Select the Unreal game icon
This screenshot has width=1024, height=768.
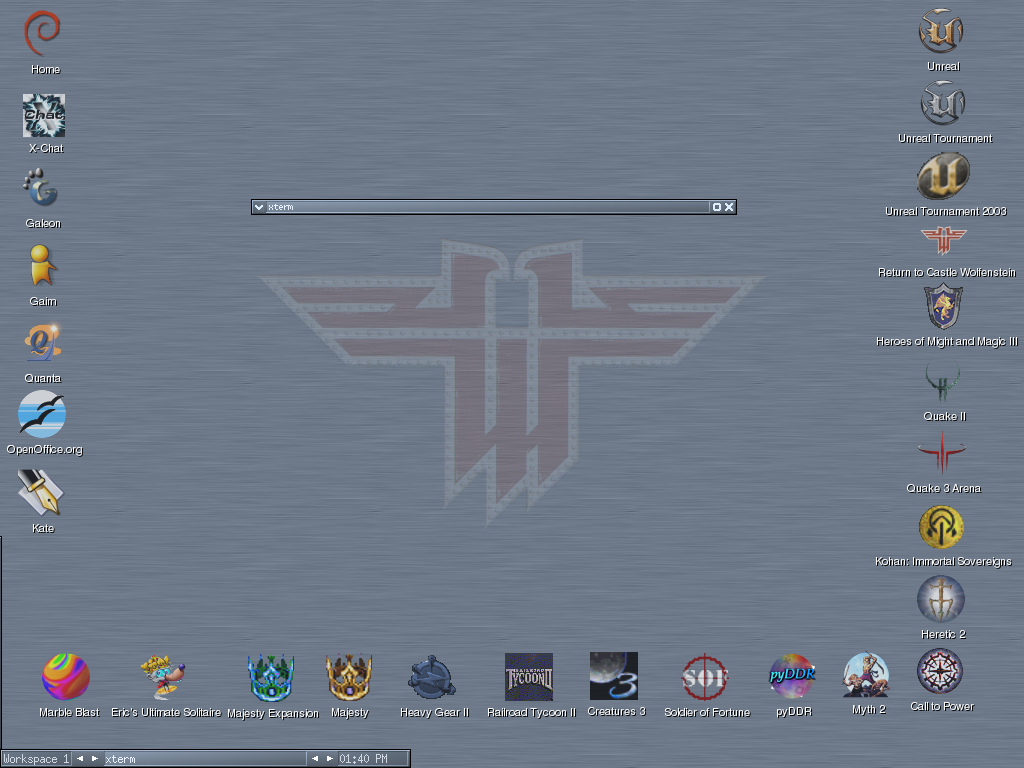point(941,31)
